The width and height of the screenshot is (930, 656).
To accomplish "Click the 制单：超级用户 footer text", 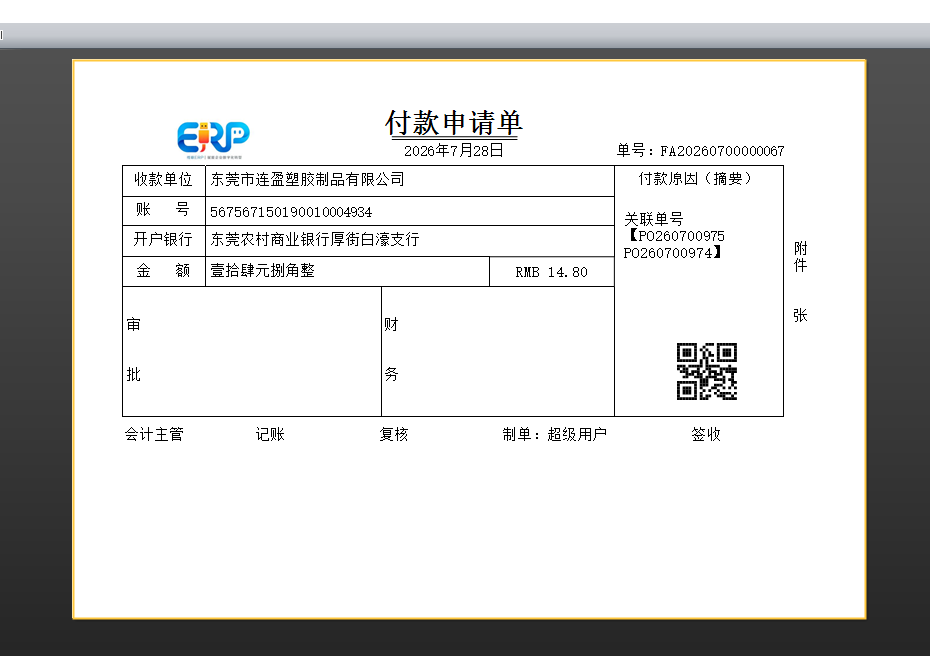I will click(x=555, y=435).
